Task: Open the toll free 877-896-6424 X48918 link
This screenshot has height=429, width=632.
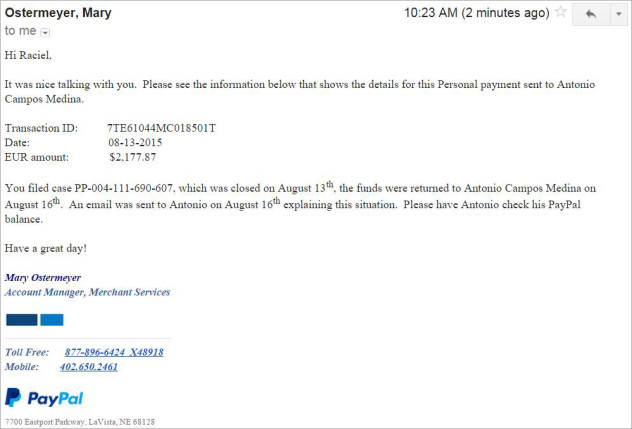Action: click(114, 352)
